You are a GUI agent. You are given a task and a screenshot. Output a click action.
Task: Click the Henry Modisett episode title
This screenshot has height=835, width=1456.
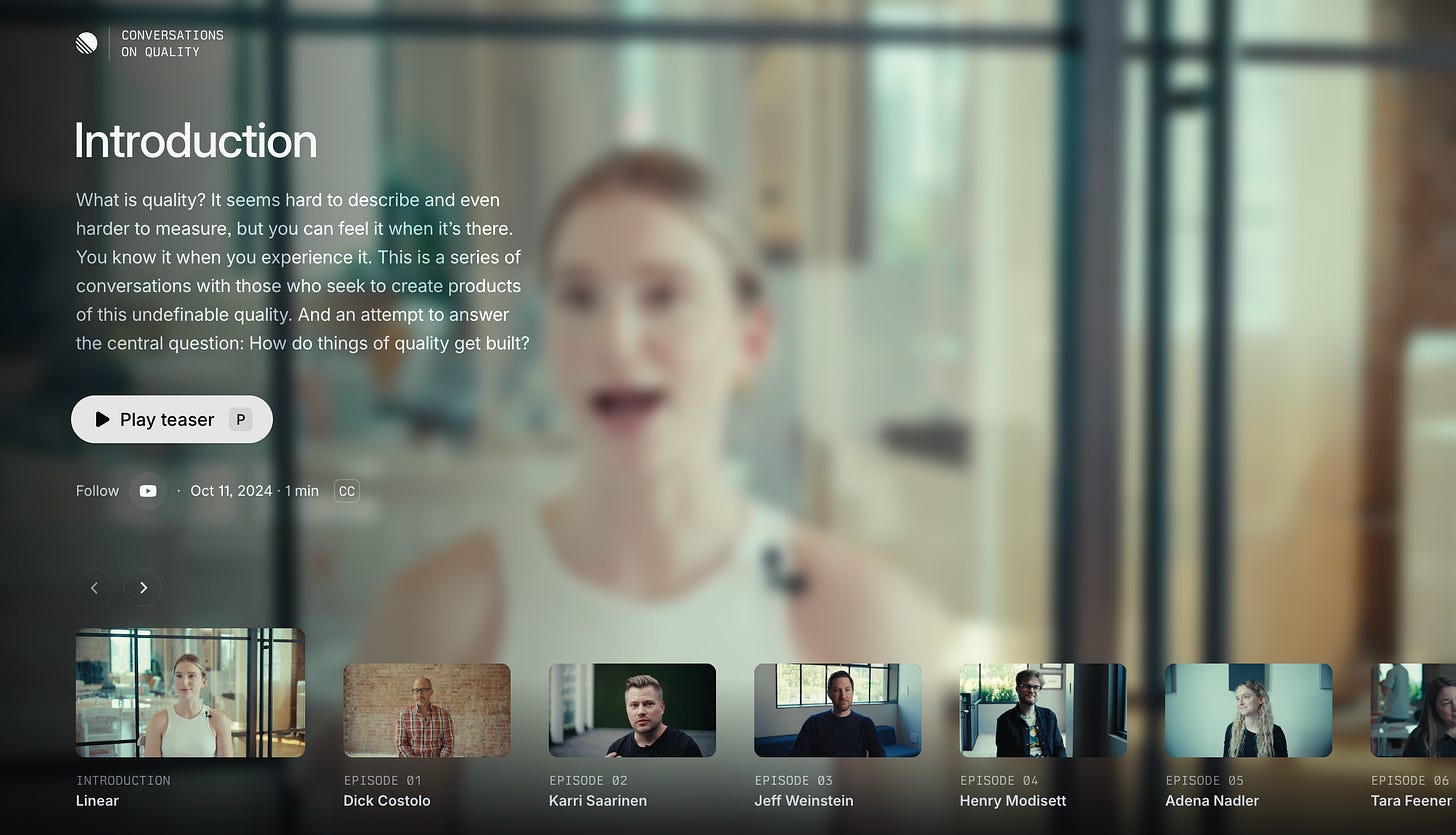point(1013,801)
